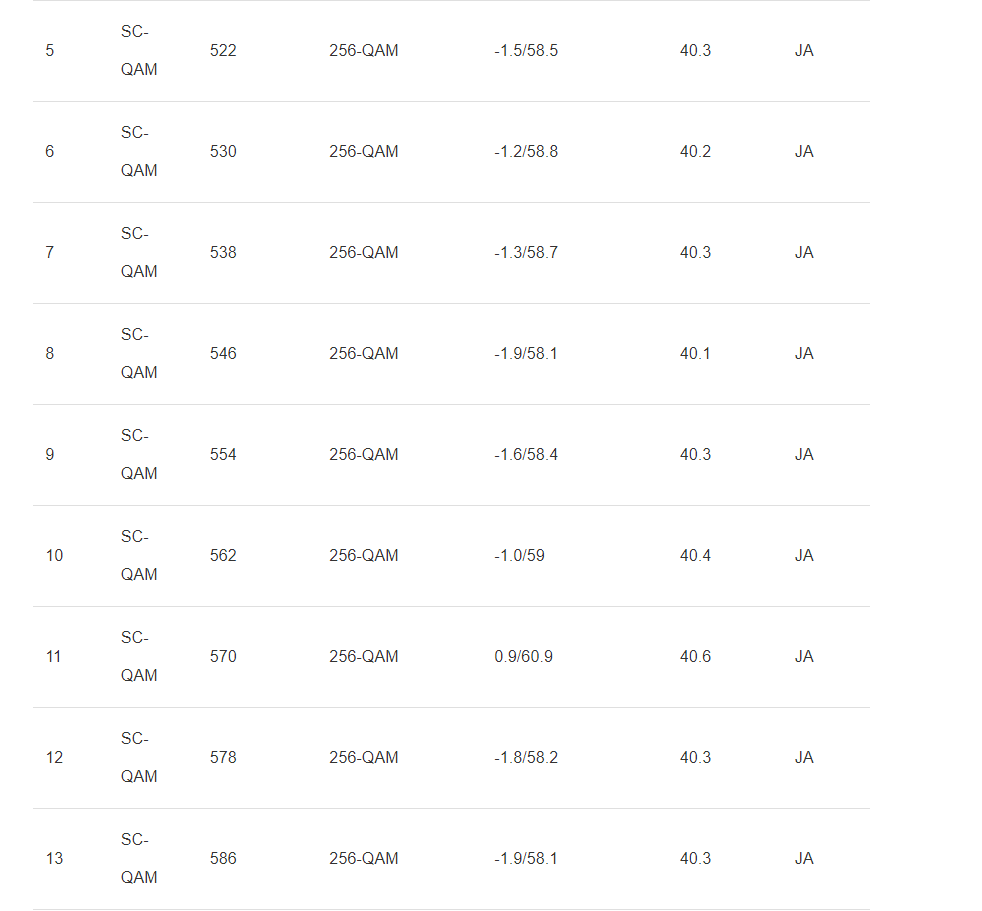Select the power reading -1.8/58.2
982x911 pixels.
pos(525,758)
